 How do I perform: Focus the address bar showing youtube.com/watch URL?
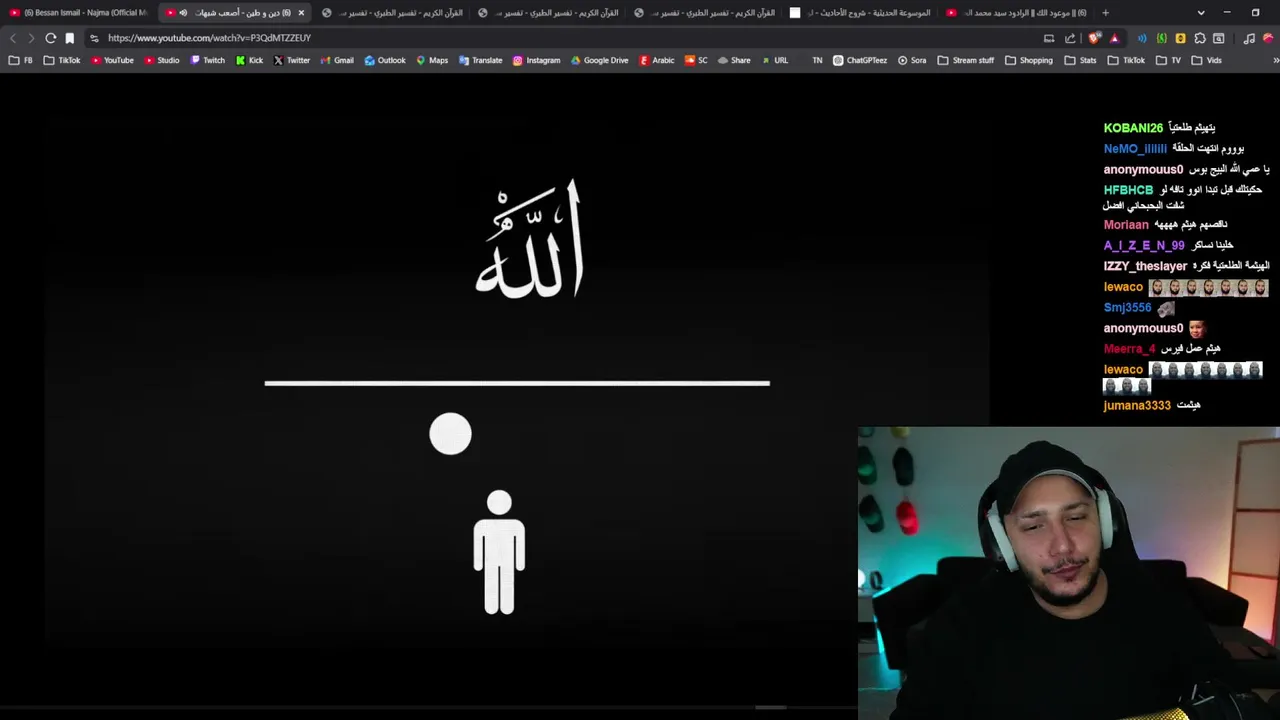pyautogui.click(x=560, y=38)
